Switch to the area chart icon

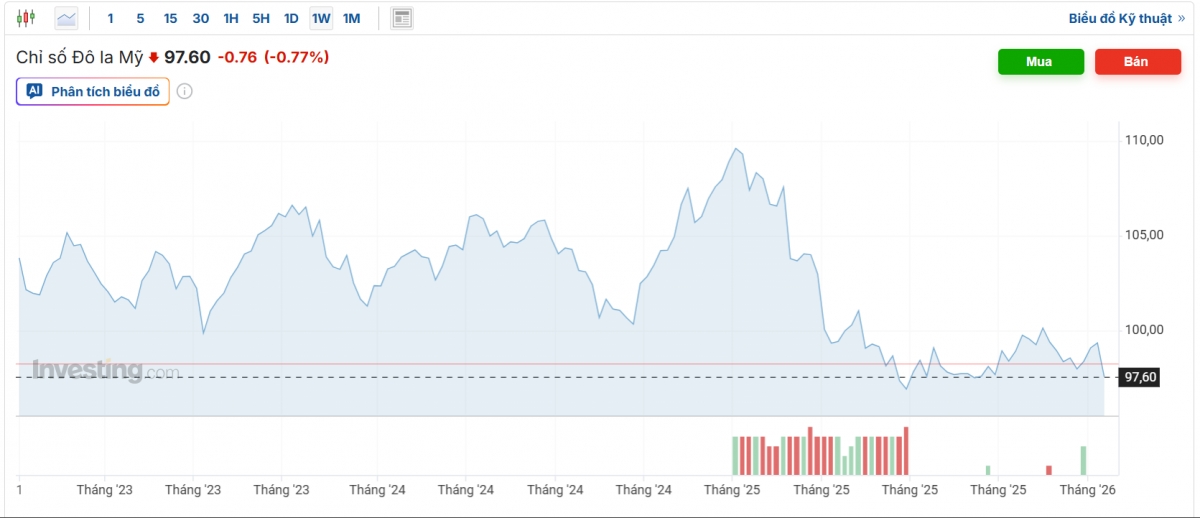click(x=66, y=18)
